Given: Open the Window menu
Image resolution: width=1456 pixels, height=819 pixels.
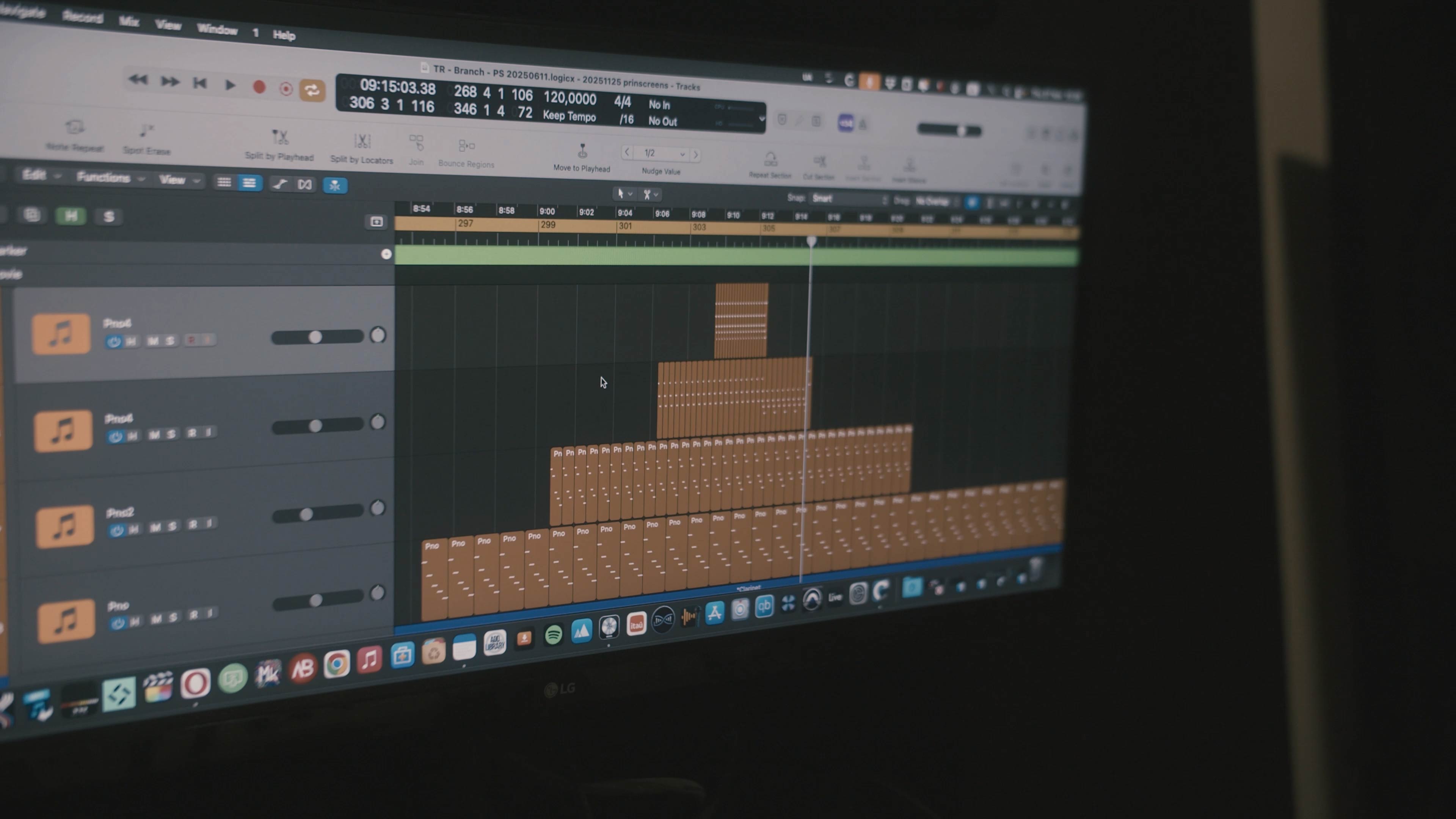Looking at the screenshot, I should pyautogui.click(x=217, y=29).
